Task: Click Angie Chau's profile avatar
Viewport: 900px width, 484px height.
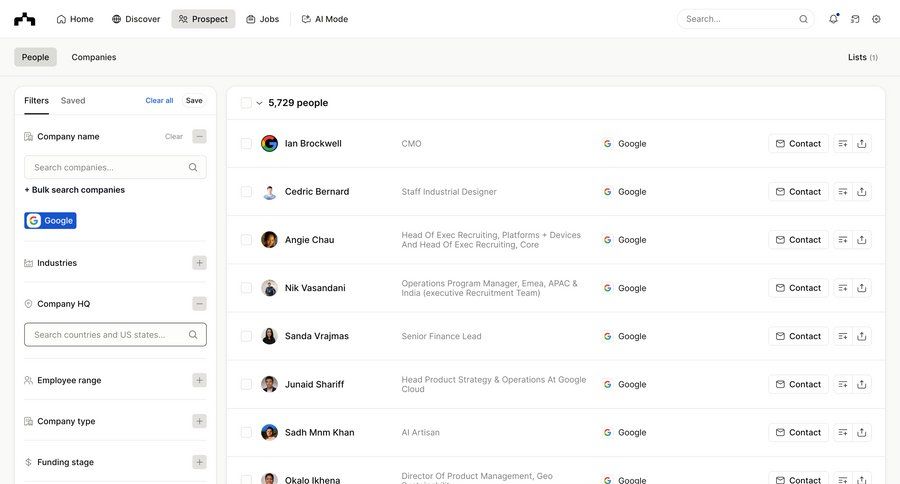Action: tap(269, 239)
